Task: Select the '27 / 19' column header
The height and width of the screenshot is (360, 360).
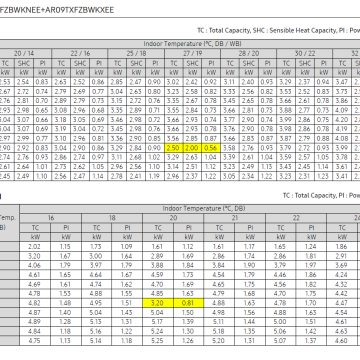Action: 192,53
